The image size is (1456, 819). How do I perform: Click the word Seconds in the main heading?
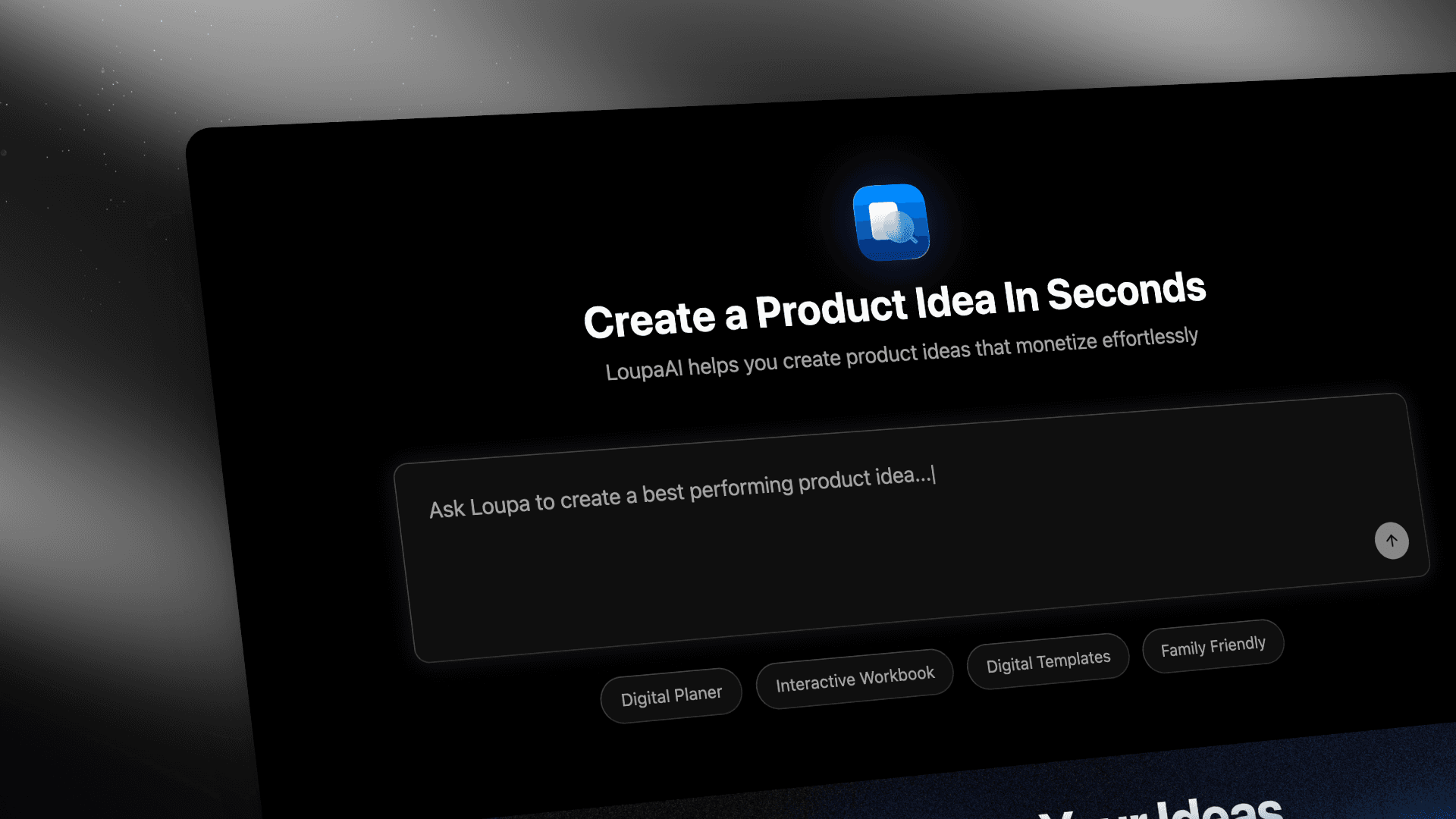click(x=1126, y=290)
